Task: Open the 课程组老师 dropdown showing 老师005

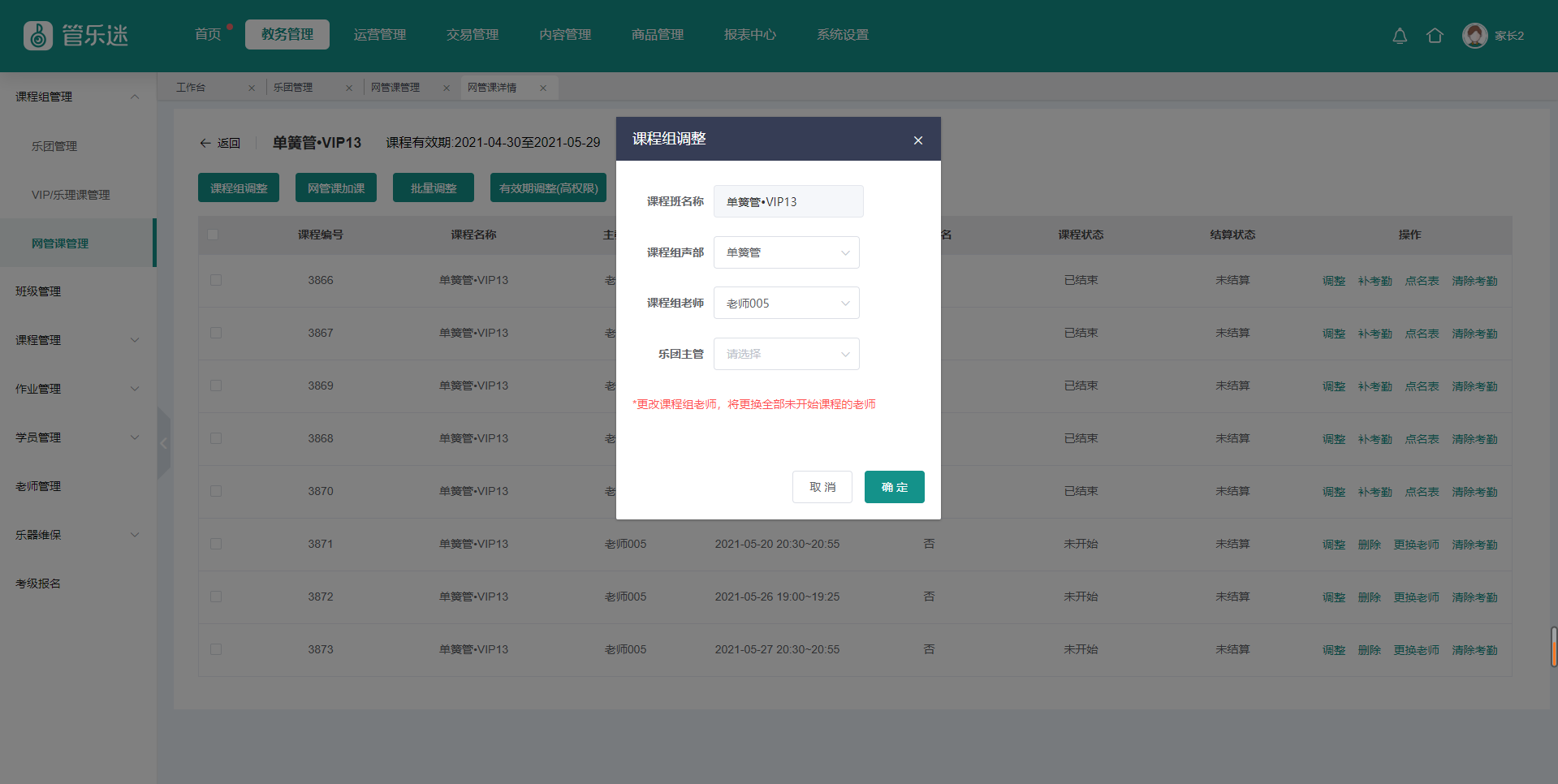Action: click(786, 303)
